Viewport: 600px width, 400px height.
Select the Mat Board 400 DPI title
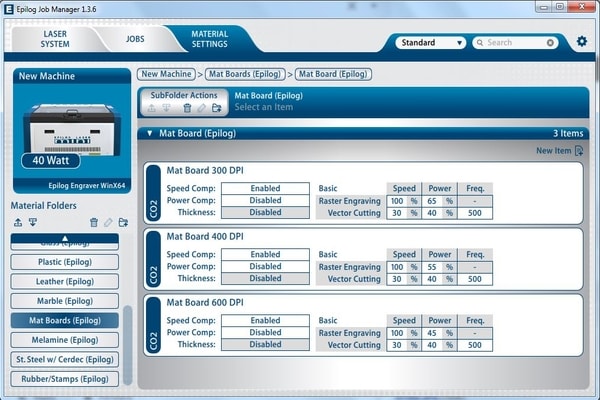[205, 237]
